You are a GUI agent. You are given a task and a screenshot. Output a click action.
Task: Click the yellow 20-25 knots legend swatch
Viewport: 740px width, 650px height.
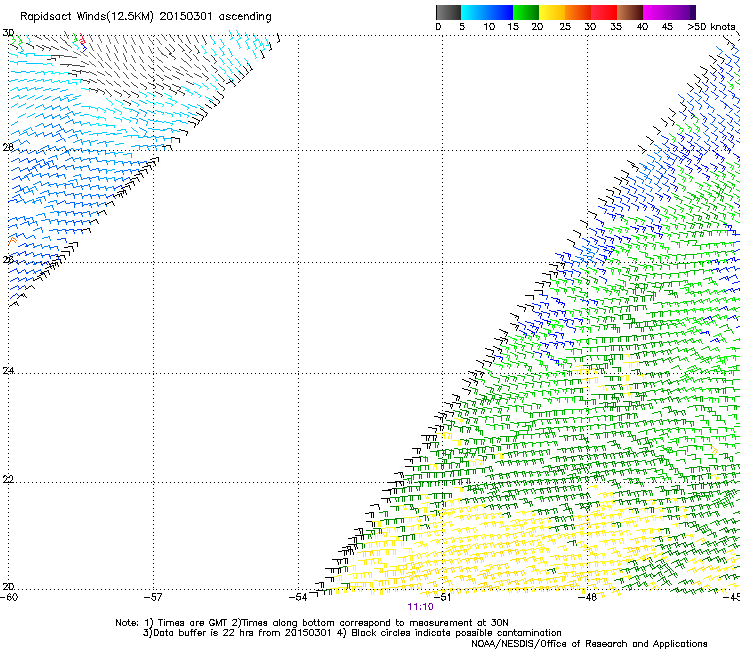click(x=552, y=12)
